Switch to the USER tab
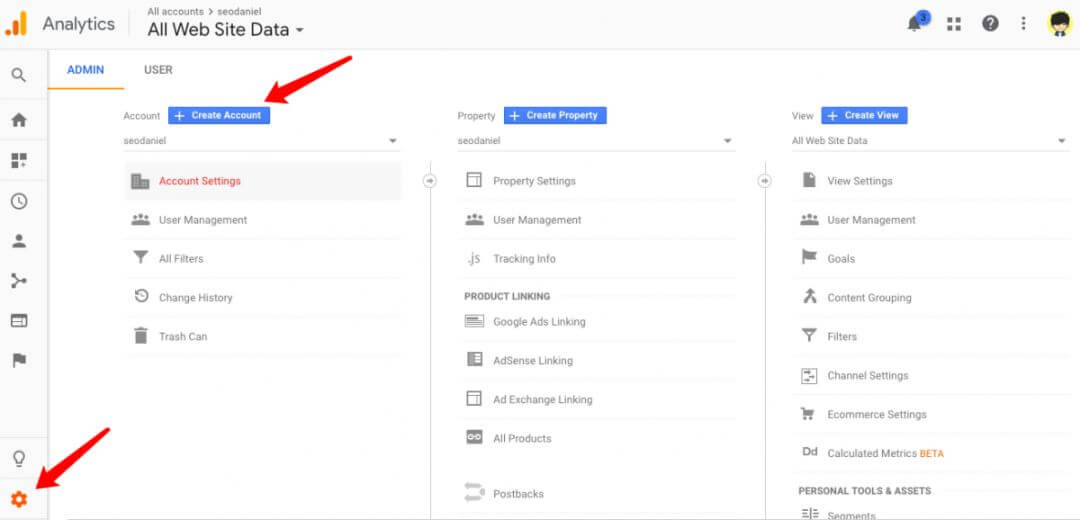 point(158,70)
